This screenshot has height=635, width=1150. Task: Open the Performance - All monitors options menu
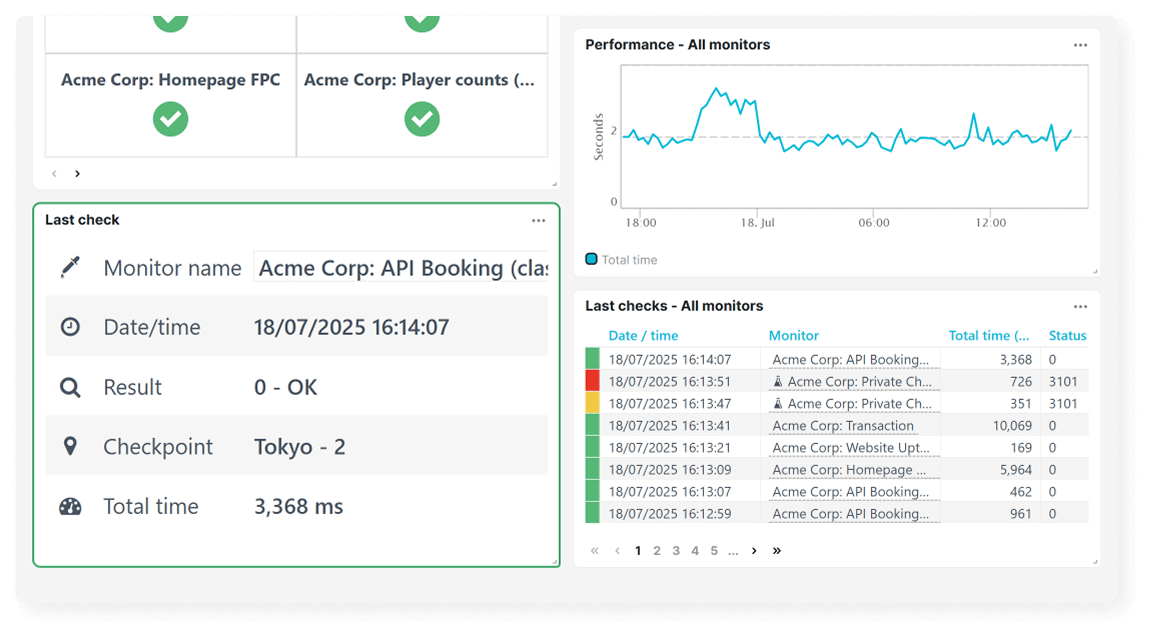[x=1080, y=44]
